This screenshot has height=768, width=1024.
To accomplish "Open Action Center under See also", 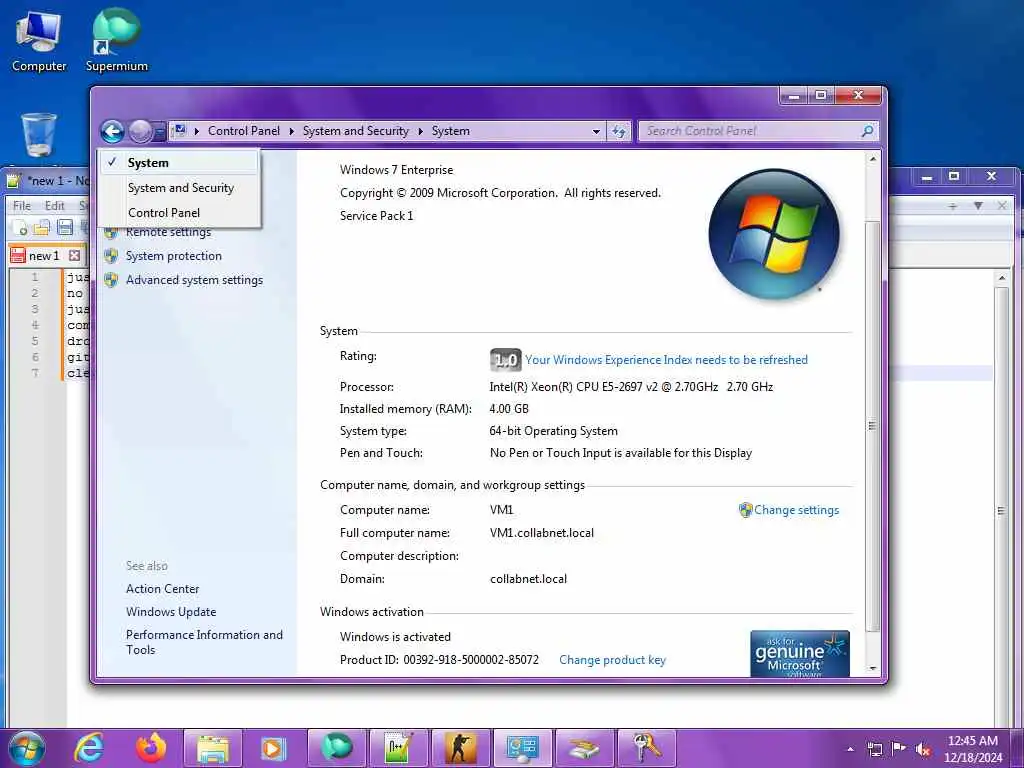I will pyautogui.click(x=163, y=589).
